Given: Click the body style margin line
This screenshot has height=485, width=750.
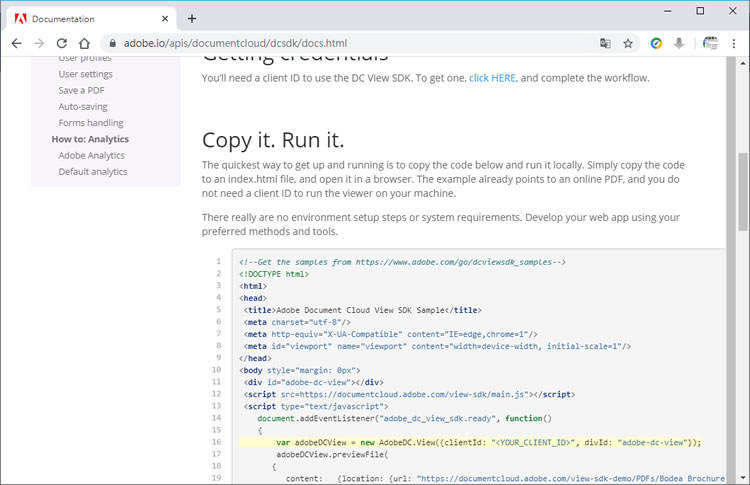Looking at the screenshot, I should pos(299,370).
